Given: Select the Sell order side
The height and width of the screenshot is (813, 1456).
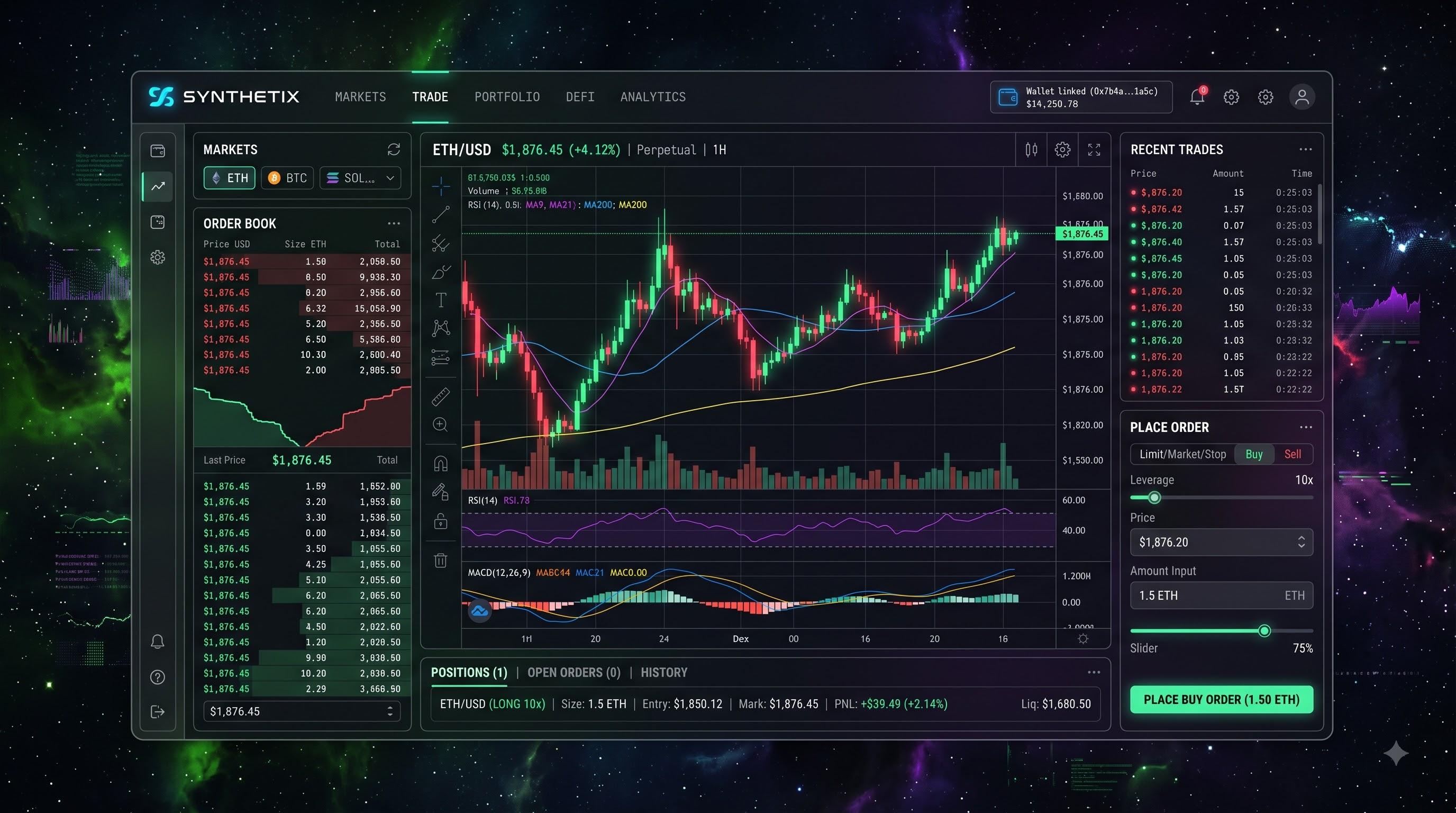Looking at the screenshot, I should [1292, 454].
